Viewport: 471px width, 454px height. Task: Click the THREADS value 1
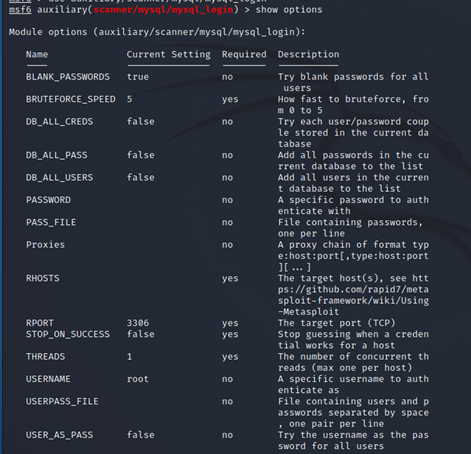[129, 357]
